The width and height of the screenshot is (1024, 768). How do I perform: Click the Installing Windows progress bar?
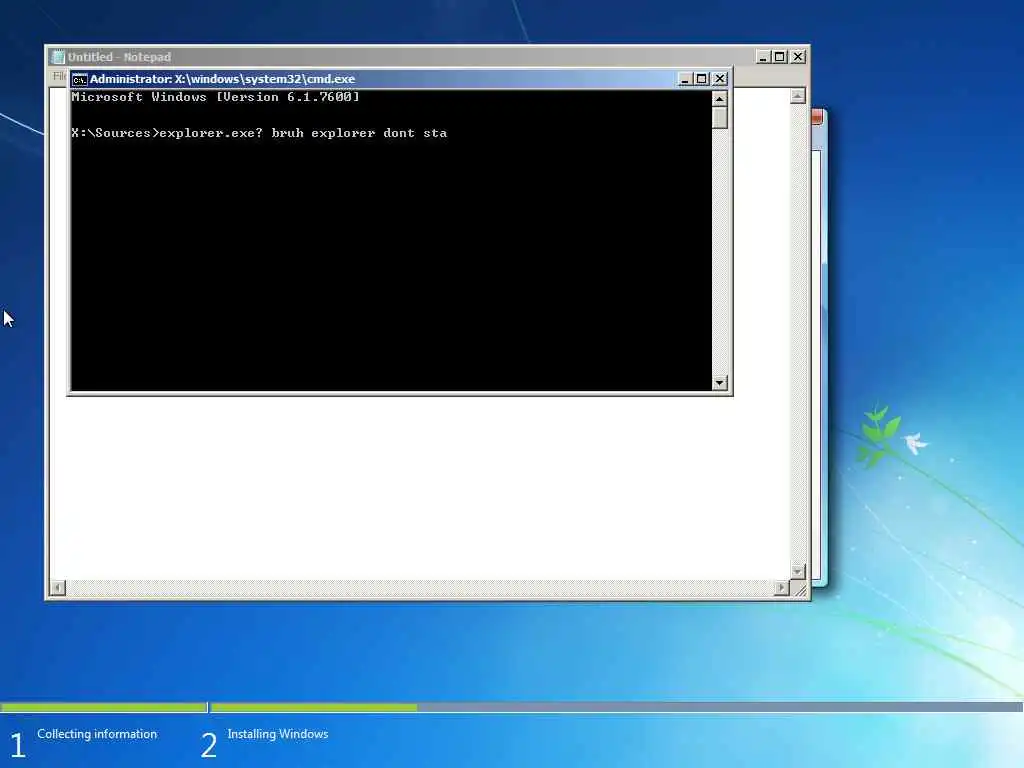click(x=616, y=707)
